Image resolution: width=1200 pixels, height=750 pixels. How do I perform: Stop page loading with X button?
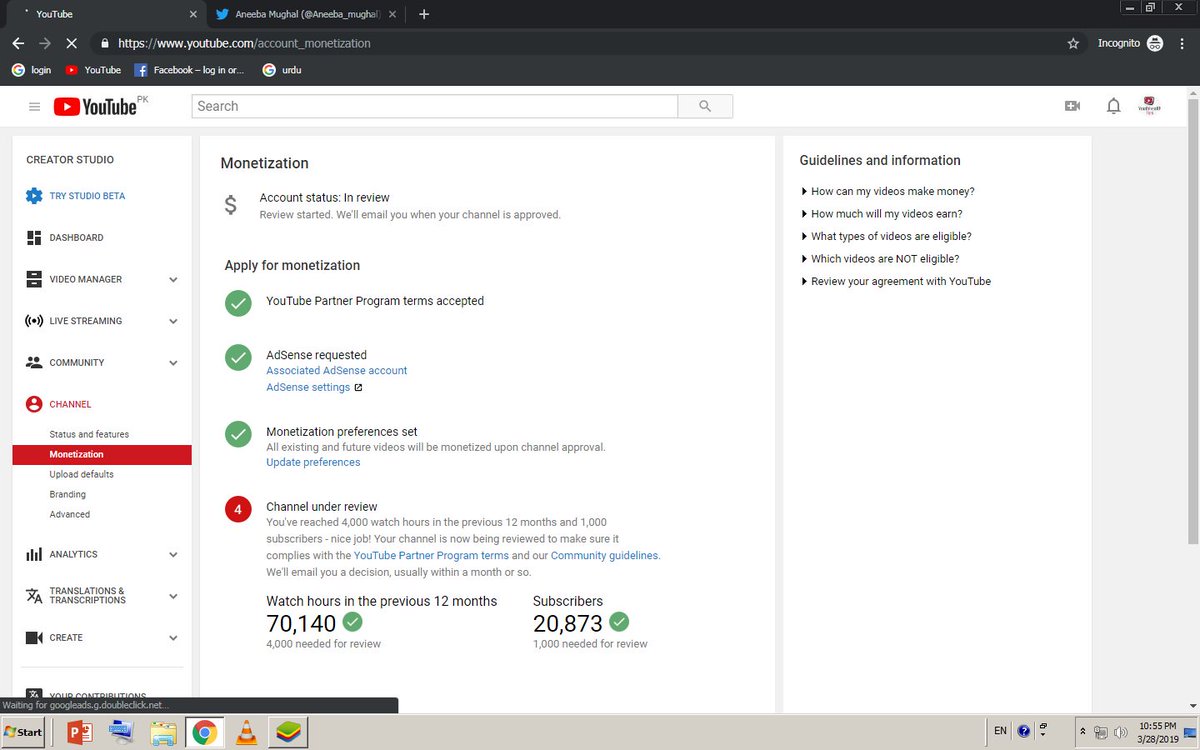point(73,44)
